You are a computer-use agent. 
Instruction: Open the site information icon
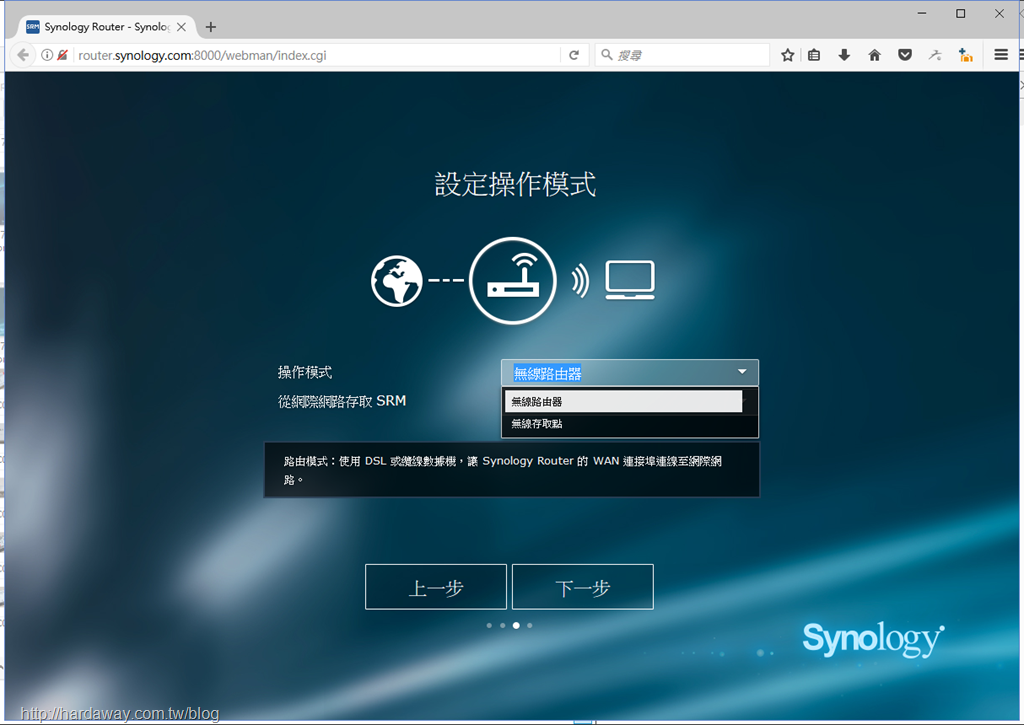(46, 56)
